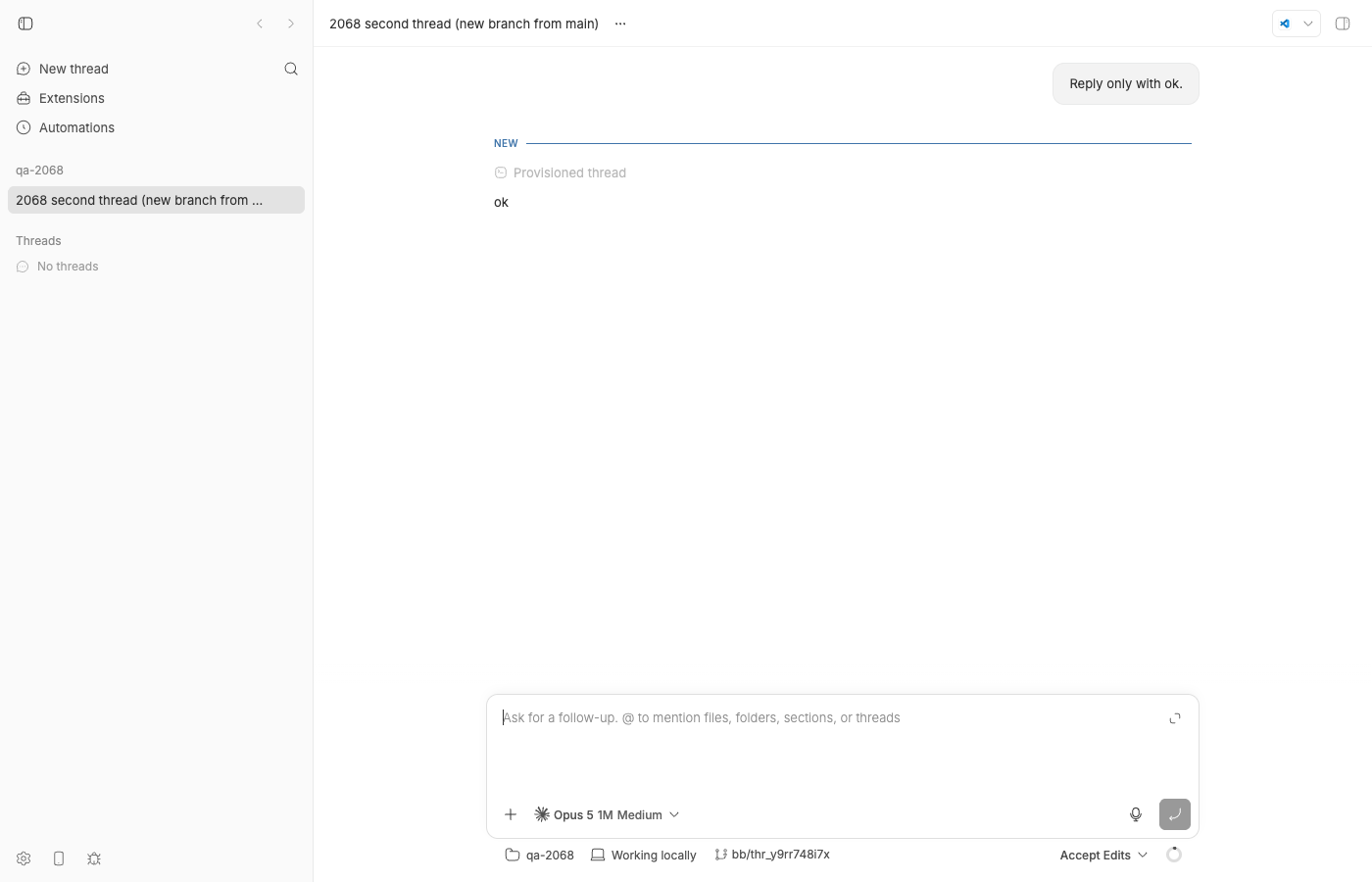This screenshot has width=1372, height=882.
Task: Click the bug icon in sidebar footer
Action: click(94, 858)
